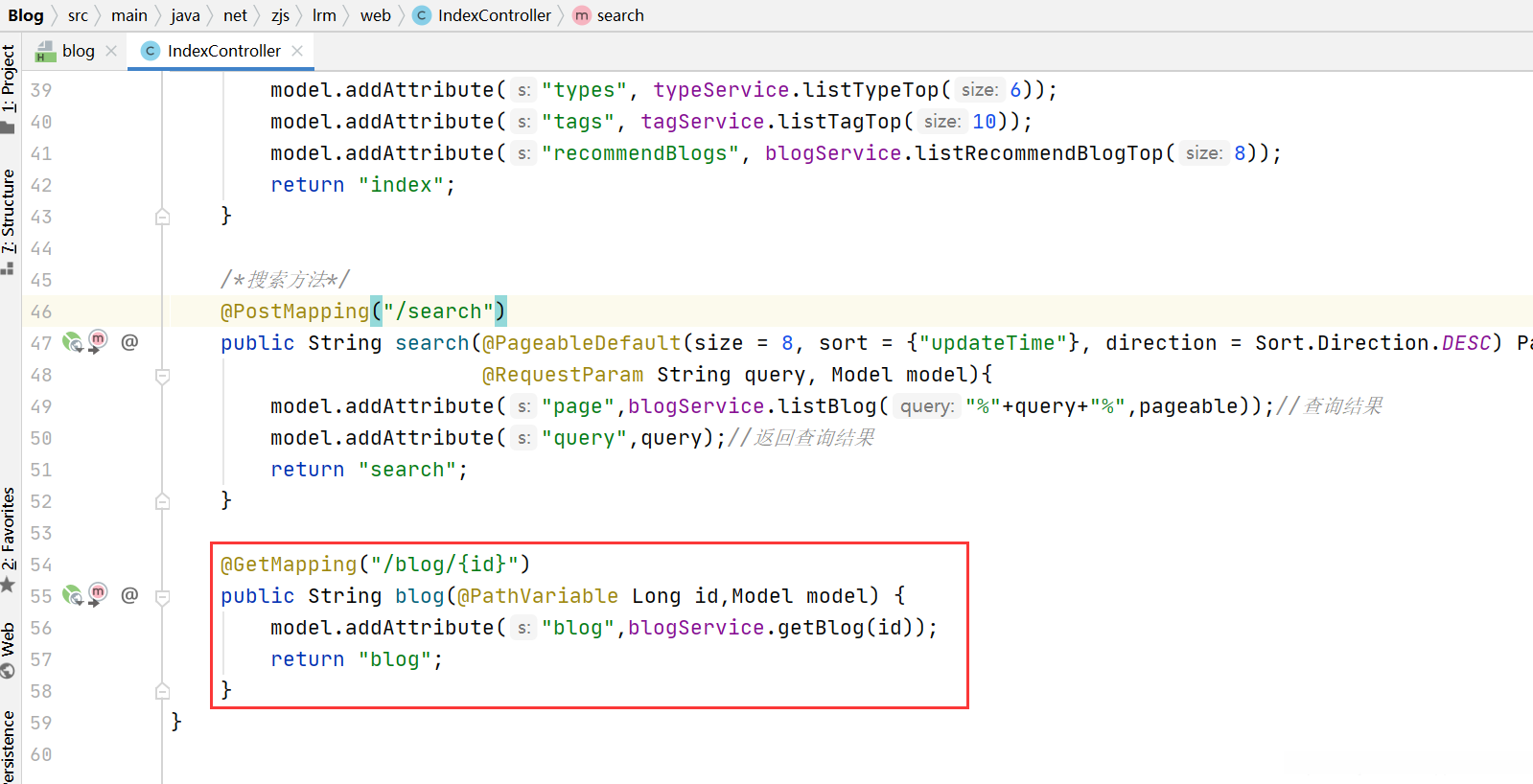Click getBlog method call on line 56
The image size is (1533, 784).
[x=822, y=628]
